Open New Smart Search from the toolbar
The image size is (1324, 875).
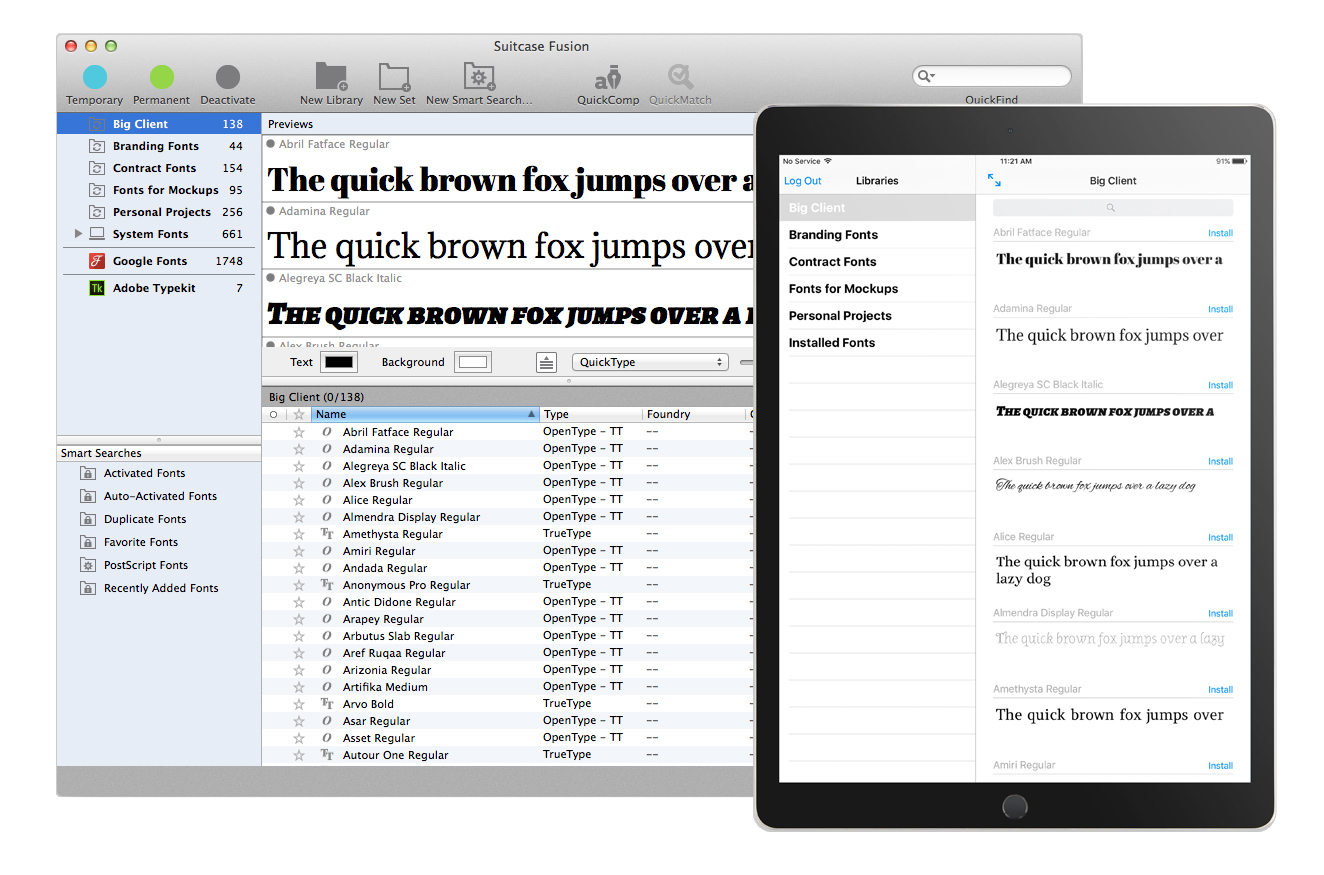click(479, 77)
